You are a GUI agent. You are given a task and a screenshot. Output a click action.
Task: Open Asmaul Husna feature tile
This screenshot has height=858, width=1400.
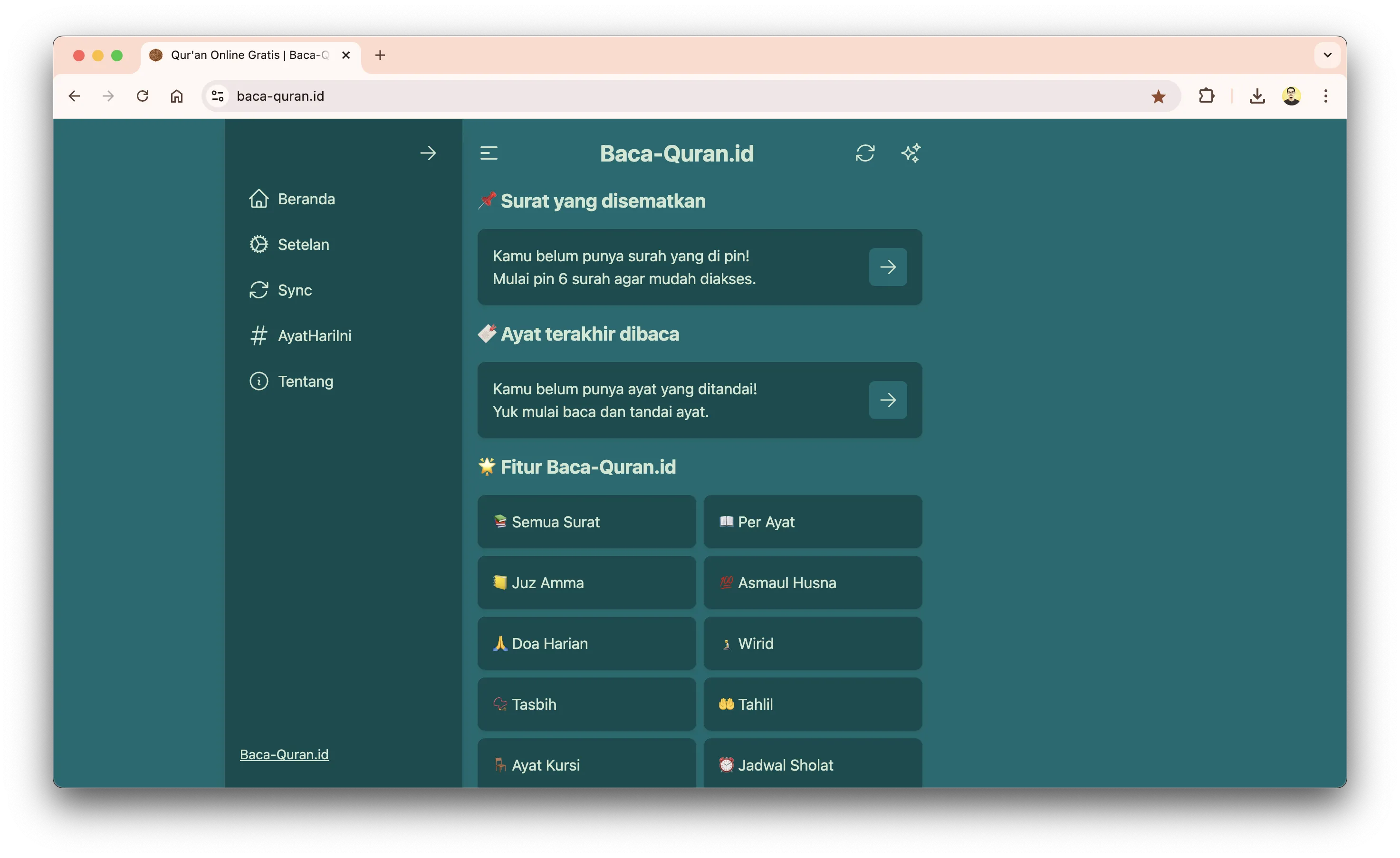pyautogui.click(x=813, y=582)
